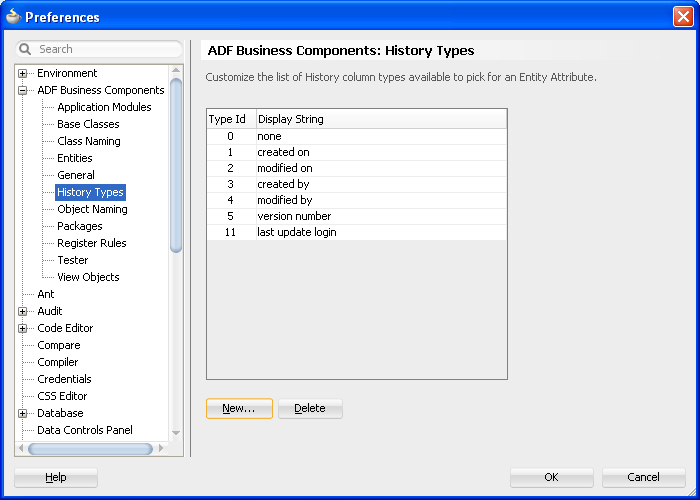Select the ADF Business Components tree item
Image resolution: width=700 pixels, height=500 pixels.
[101, 90]
